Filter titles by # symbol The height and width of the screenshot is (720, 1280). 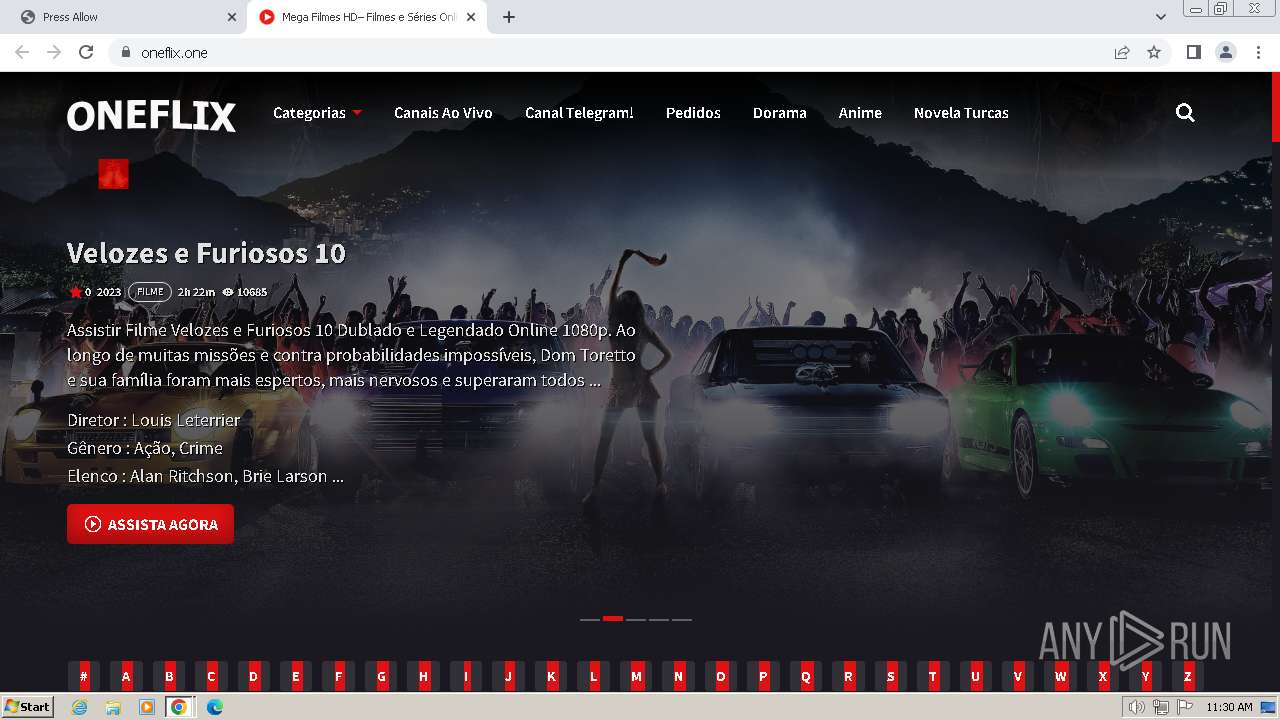pyautogui.click(x=84, y=676)
